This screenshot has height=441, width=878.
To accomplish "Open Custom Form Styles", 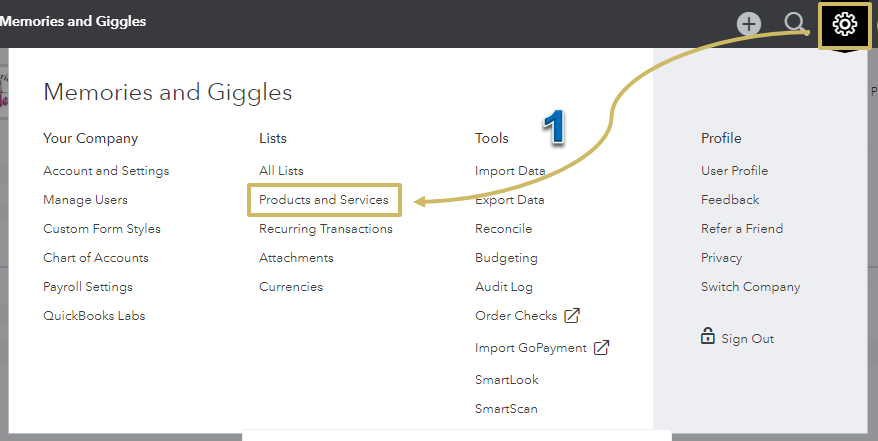I will point(102,229).
